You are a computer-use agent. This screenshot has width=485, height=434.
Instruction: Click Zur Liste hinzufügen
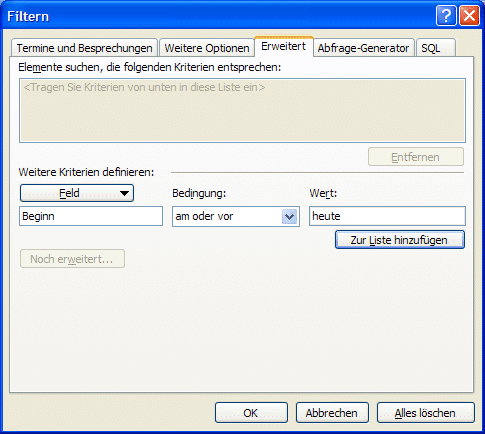pyautogui.click(x=400, y=240)
